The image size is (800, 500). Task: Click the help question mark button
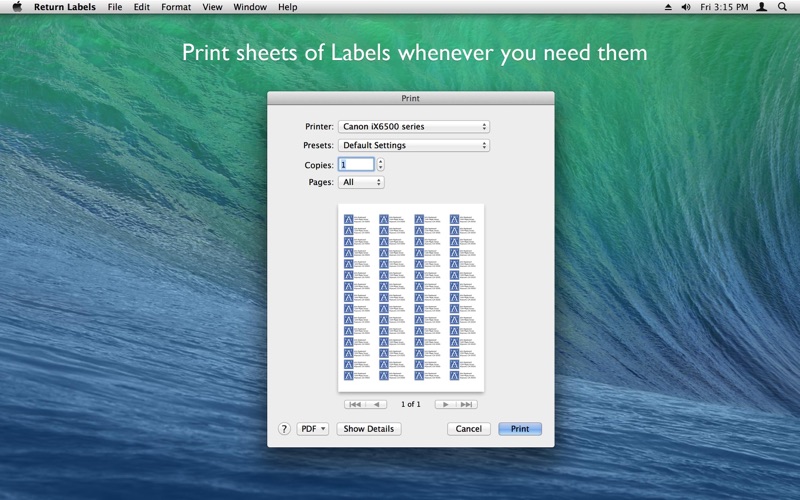pyautogui.click(x=284, y=429)
